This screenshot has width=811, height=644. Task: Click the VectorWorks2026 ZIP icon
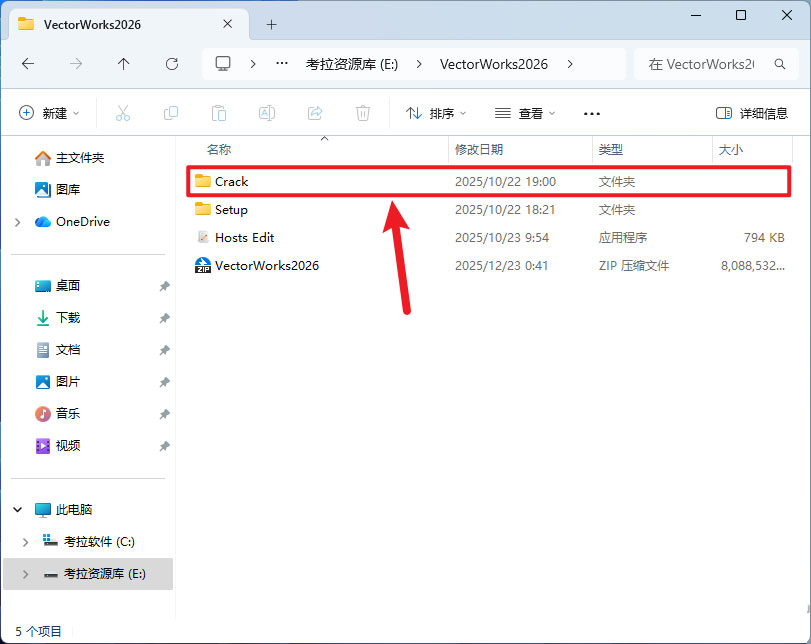203,265
